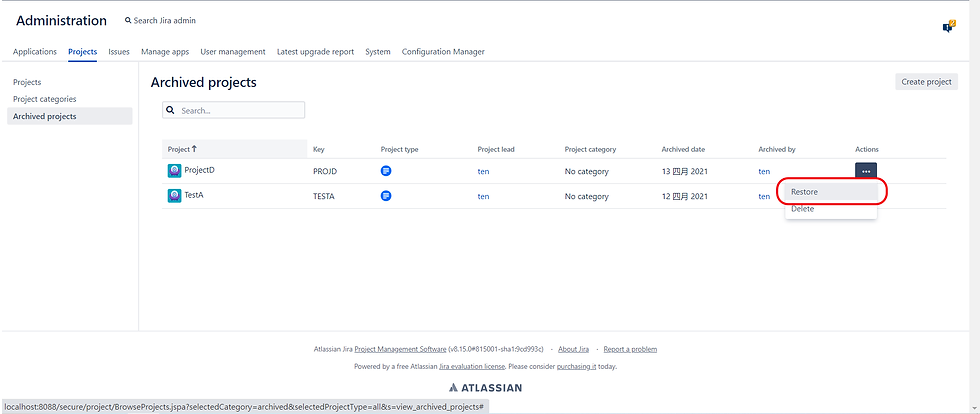The image size is (980, 414).
Task: Open project lead ten for ProjectD
Action: coord(483,171)
